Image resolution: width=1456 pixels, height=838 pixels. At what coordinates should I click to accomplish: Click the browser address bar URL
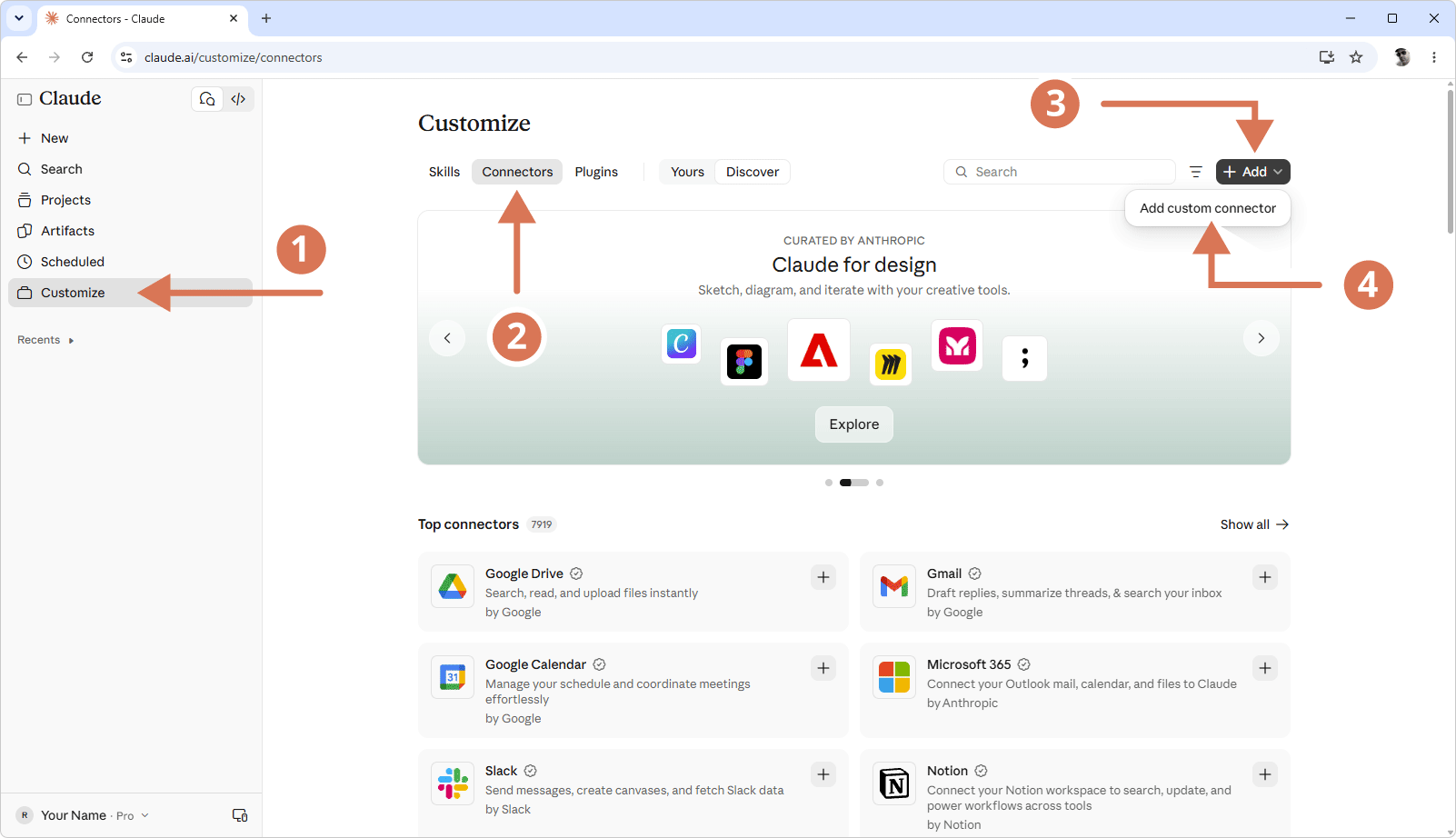(x=233, y=57)
